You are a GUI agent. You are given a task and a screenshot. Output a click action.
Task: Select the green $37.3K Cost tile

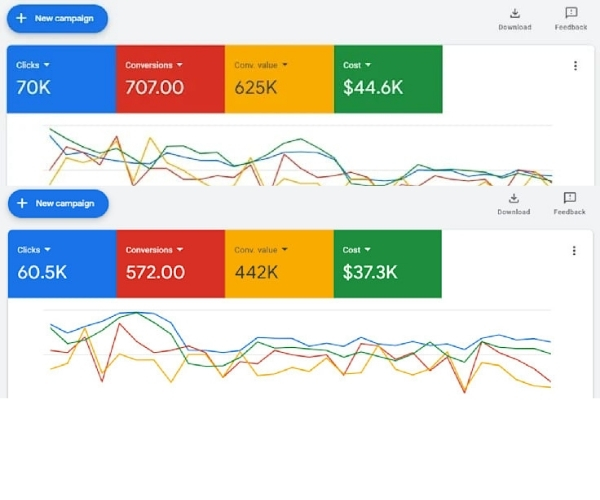(x=387, y=264)
